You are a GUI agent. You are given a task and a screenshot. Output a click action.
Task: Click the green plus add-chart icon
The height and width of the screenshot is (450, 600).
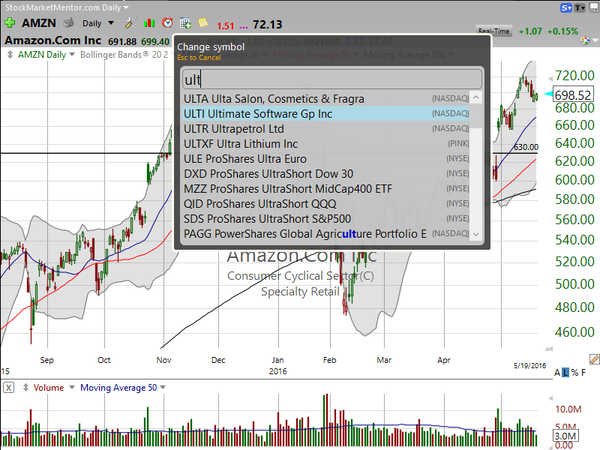9,23
